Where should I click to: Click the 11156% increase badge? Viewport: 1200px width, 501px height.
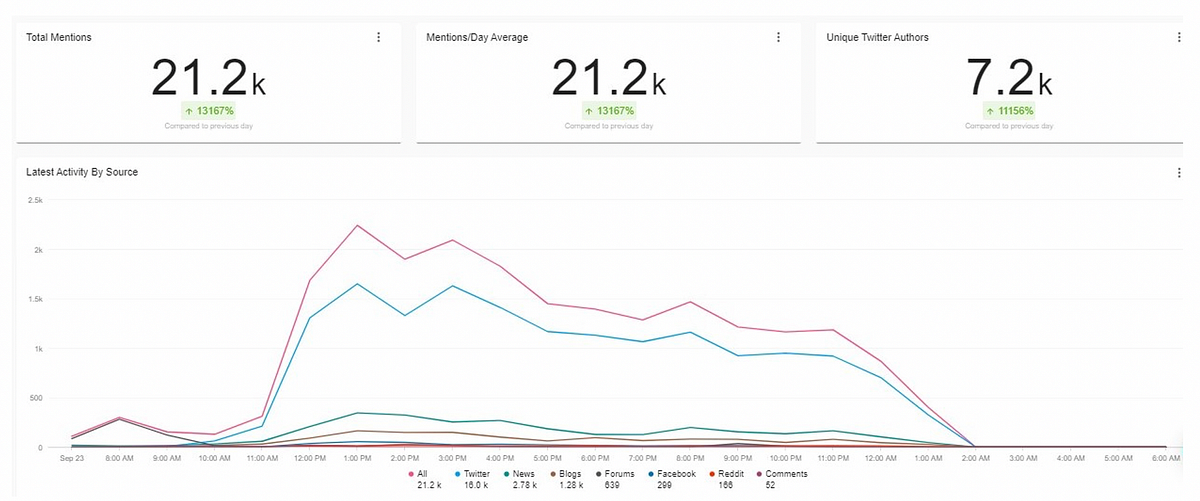(x=1008, y=111)
